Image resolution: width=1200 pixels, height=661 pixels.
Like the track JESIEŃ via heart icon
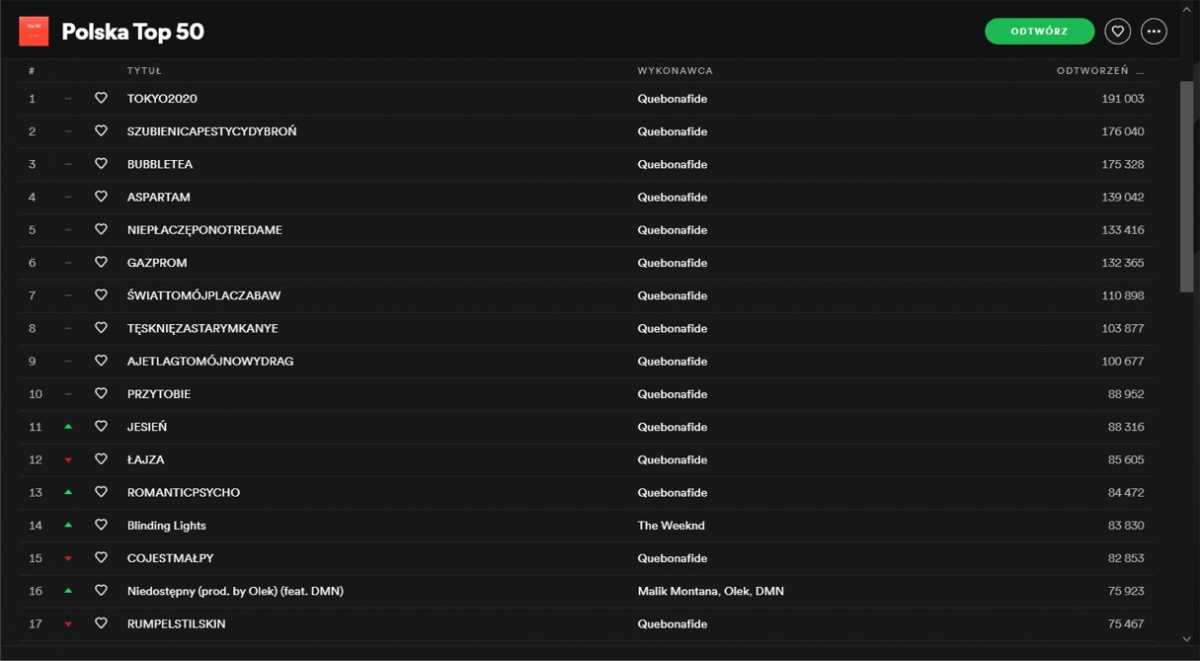pos(101,427)
